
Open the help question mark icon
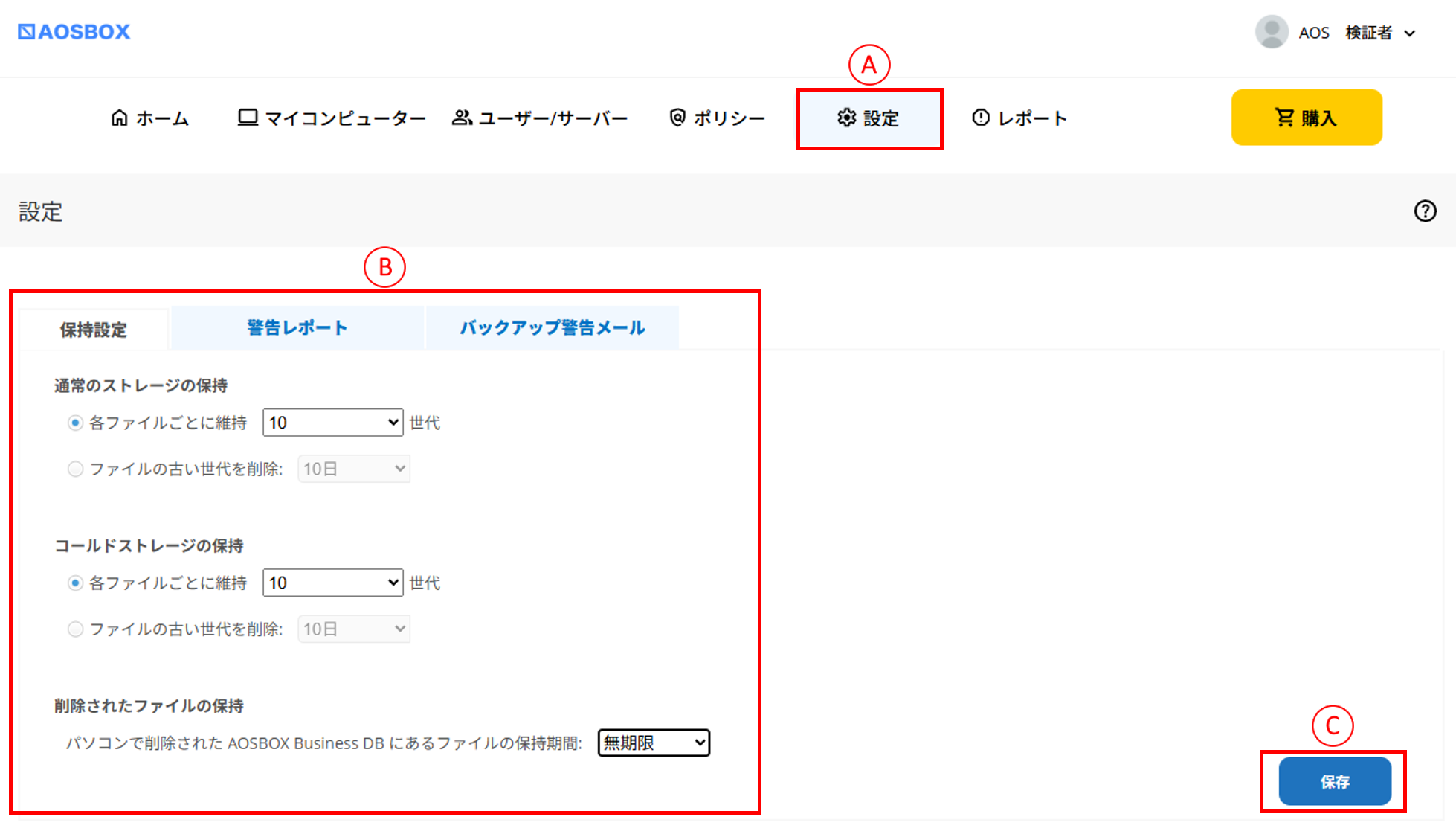(1425, 211)
